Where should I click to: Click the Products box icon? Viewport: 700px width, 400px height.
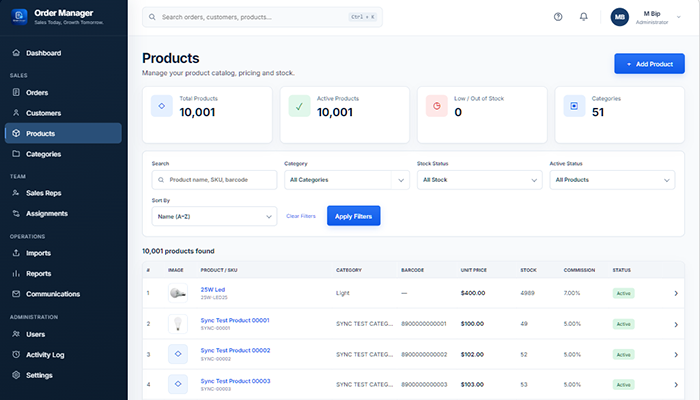click(x=16, y=133)
